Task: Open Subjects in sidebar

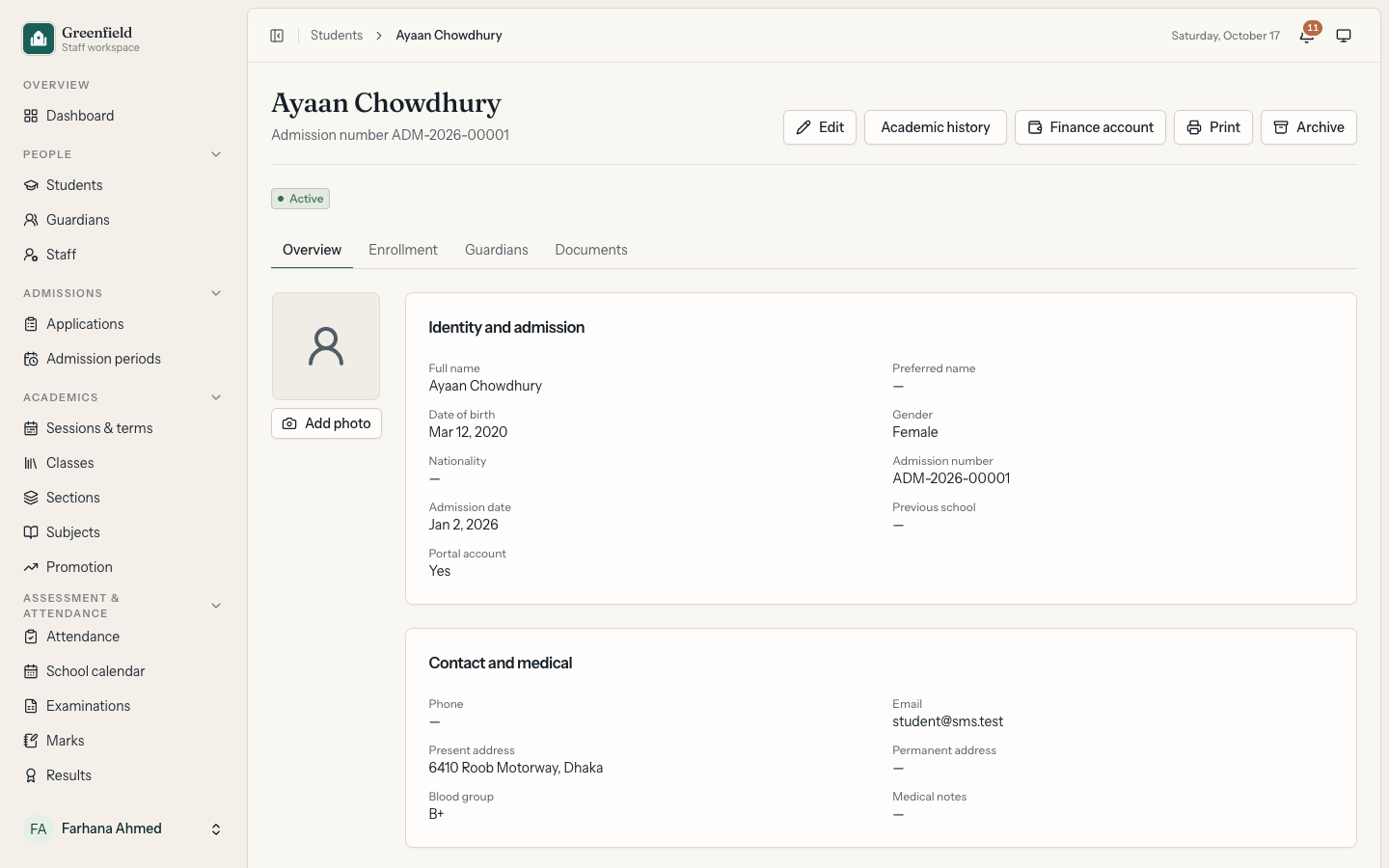Action: pyautogui.click(x=123, y=532)
